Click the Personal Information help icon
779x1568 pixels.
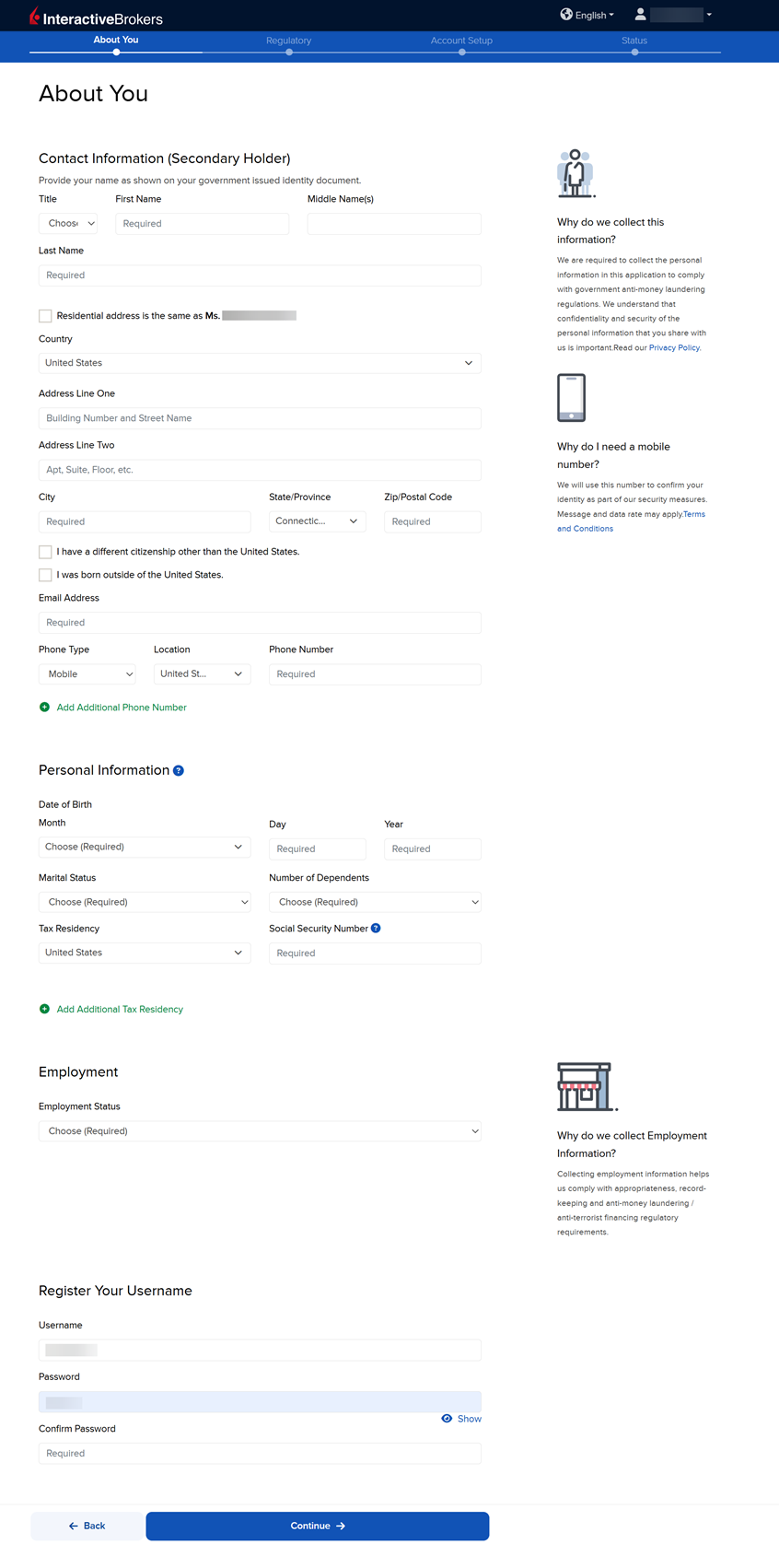[x=179, y=771]
